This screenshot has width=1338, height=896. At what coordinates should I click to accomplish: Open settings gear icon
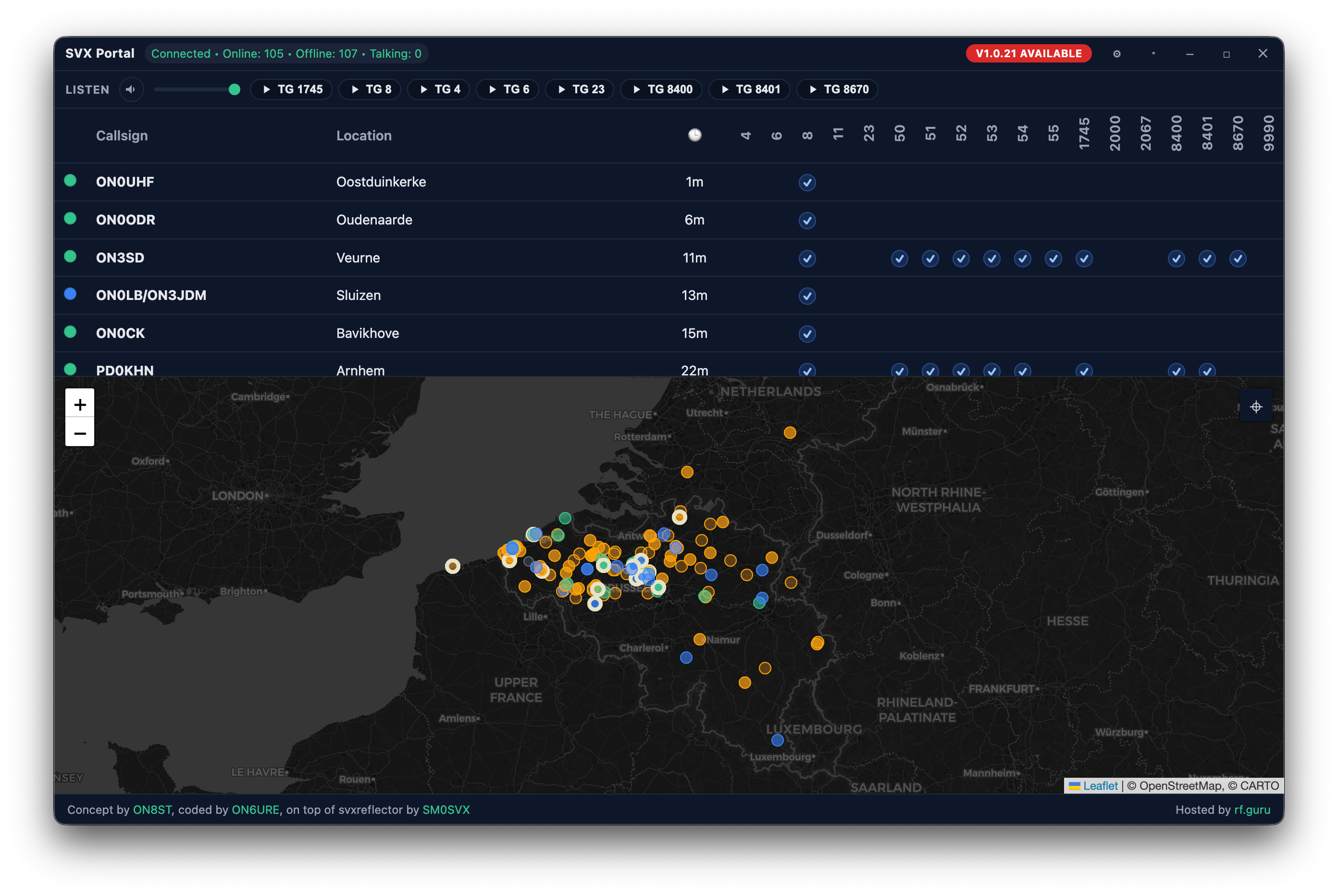click(x=1116, y=54)
